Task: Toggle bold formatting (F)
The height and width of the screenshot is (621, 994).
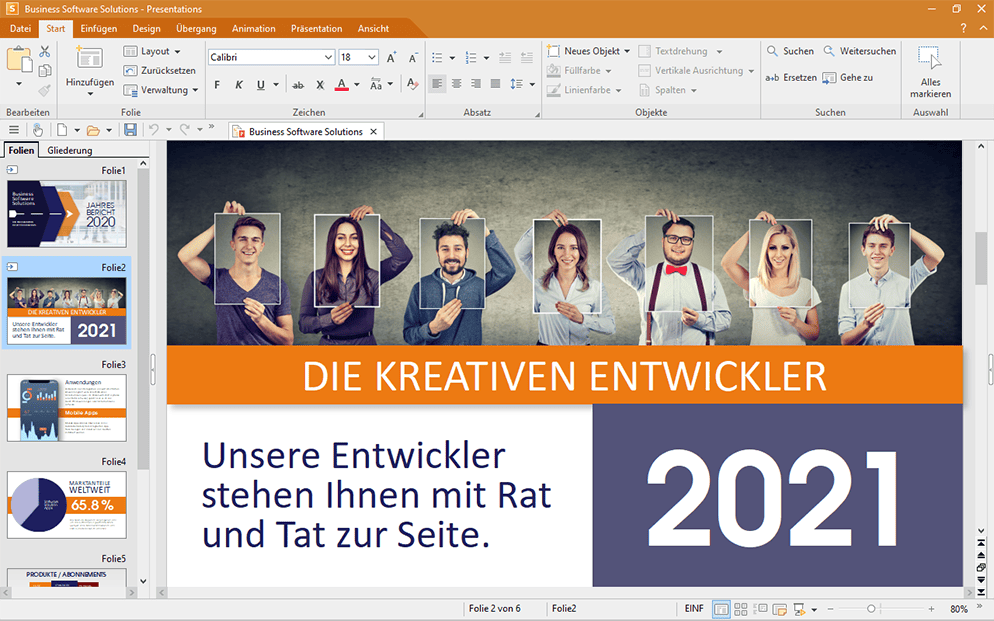Action: click(217, 85)
